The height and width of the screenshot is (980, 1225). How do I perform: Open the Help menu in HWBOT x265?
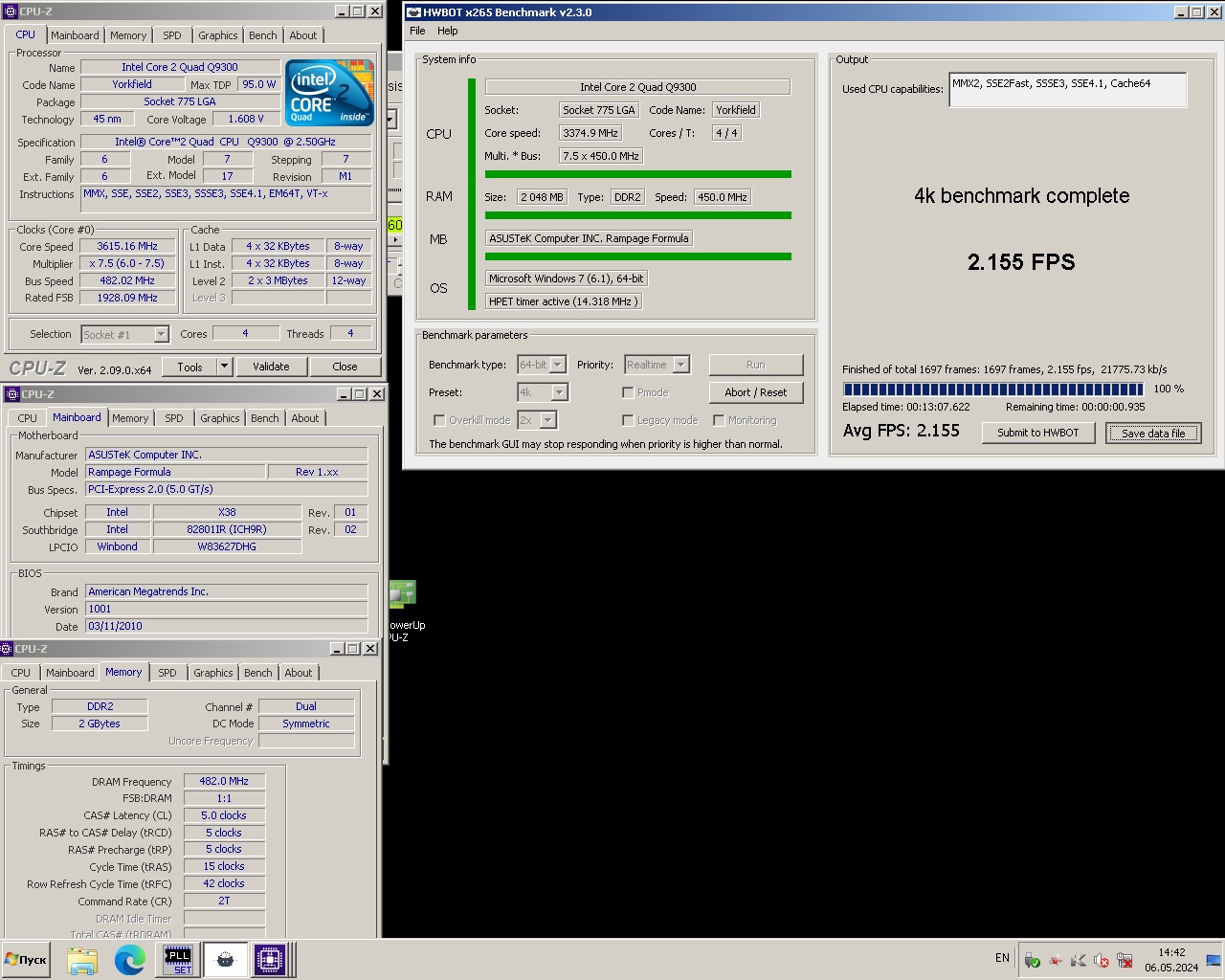coord(448,31)
